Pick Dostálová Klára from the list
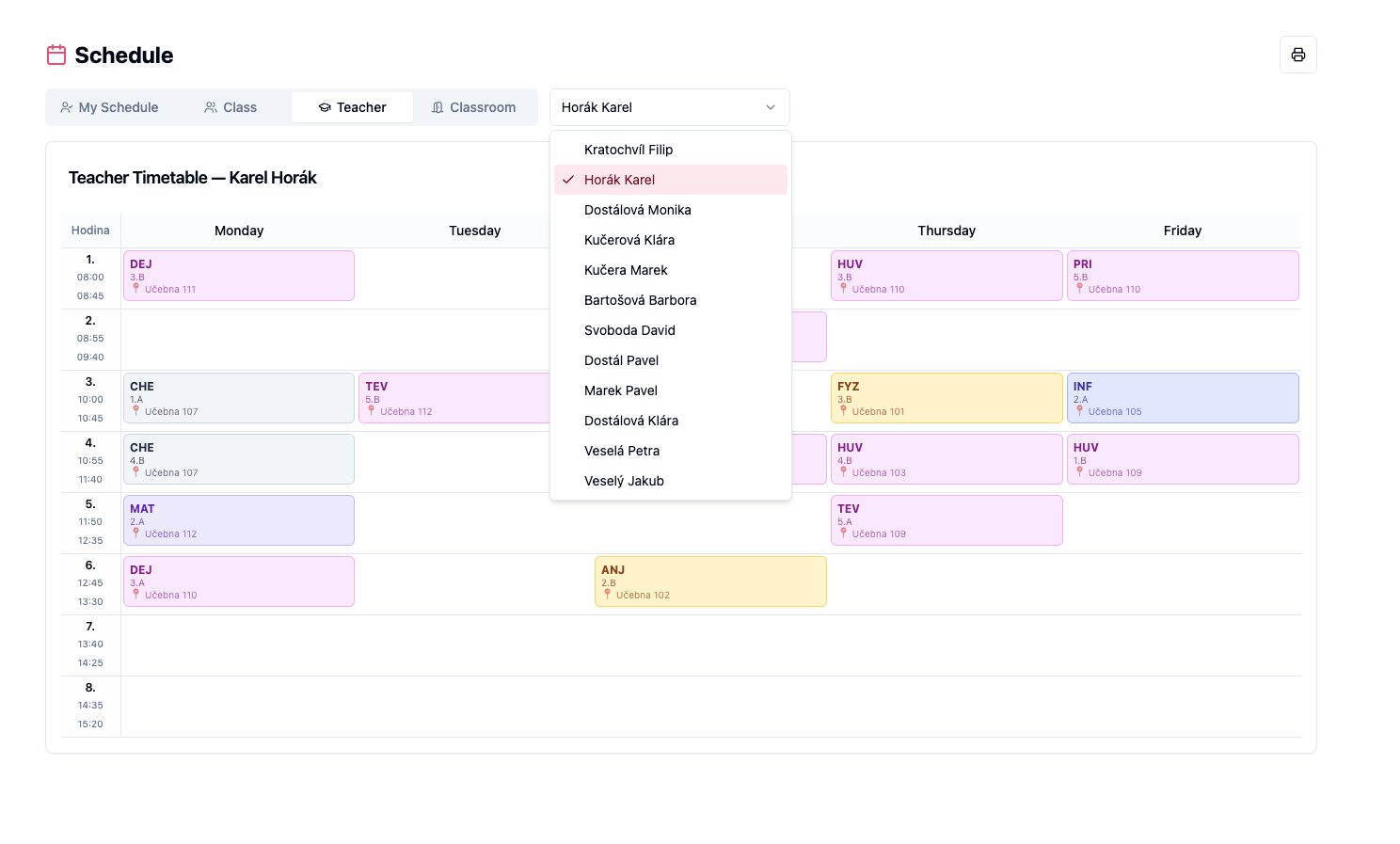The image size is (1400, 844). (671, 421)
